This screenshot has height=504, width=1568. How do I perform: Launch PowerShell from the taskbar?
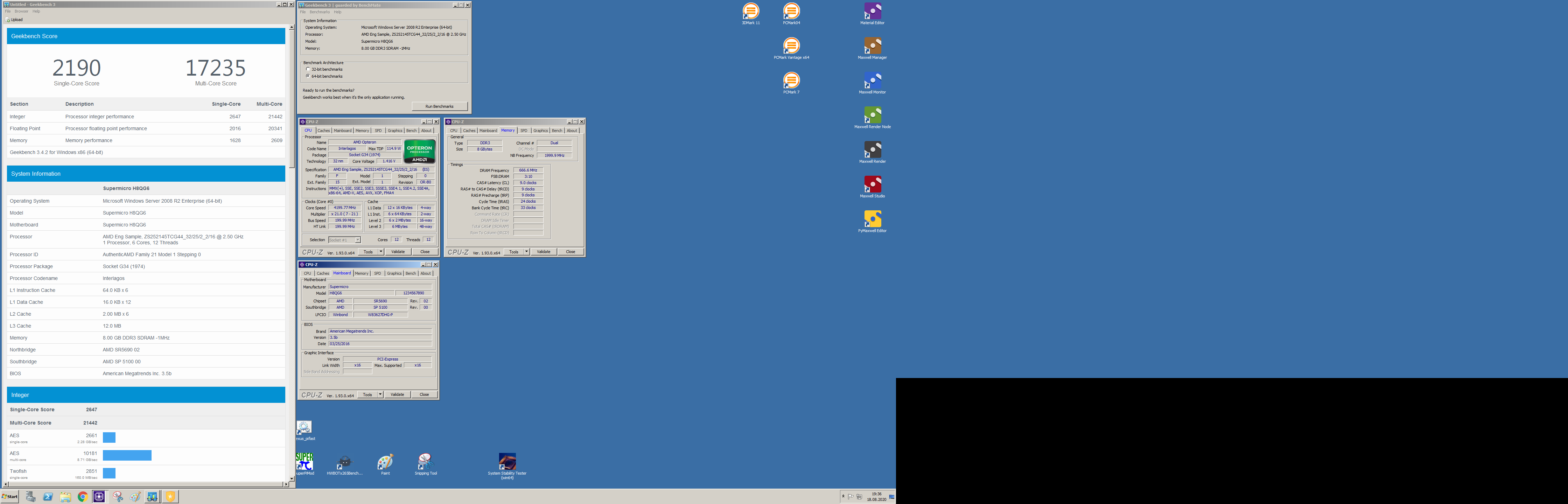click(x=48, y=497)
